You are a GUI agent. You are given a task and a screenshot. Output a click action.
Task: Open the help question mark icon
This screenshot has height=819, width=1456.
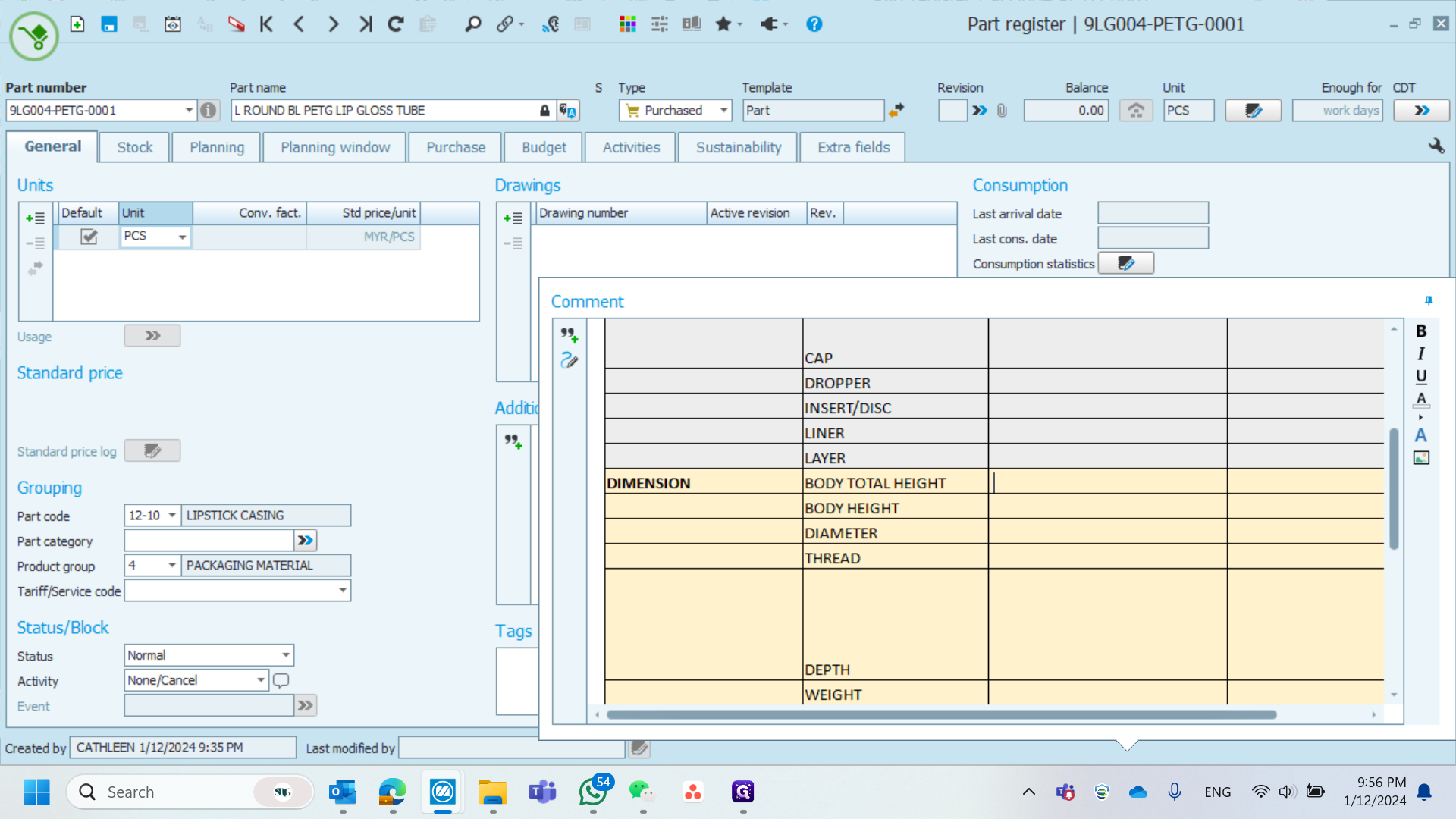[814, 24]
